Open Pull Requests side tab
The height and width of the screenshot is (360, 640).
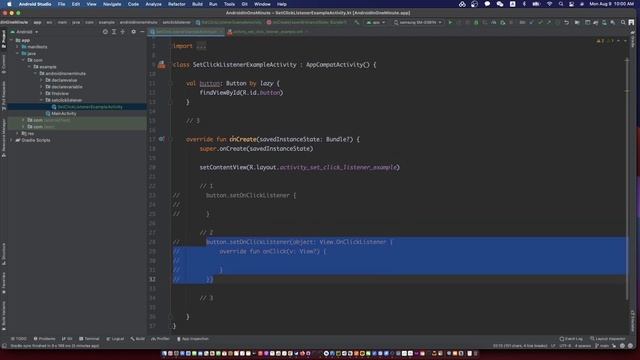[x=4, y=95]
